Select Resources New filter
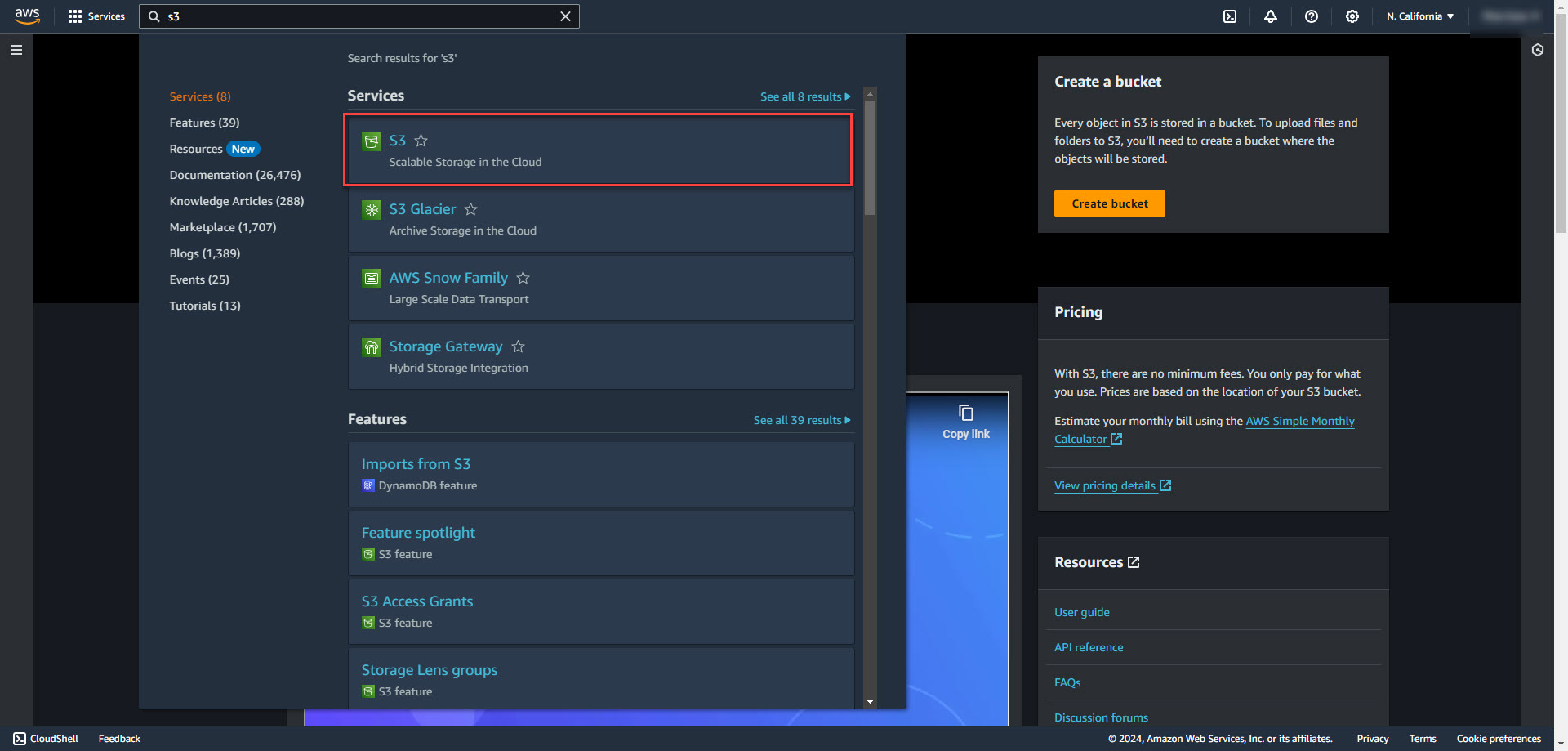1568x751 pixels. tap(215, 149)
